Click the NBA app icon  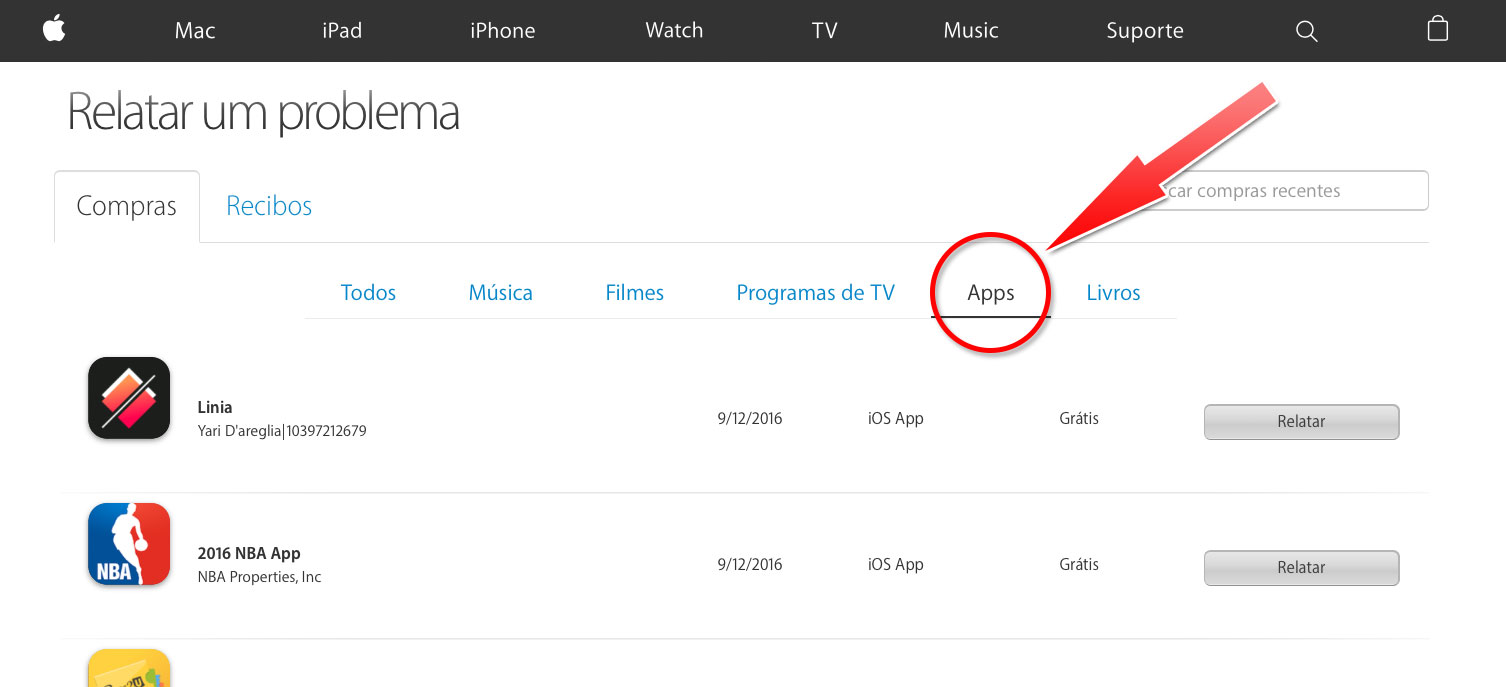129,544
